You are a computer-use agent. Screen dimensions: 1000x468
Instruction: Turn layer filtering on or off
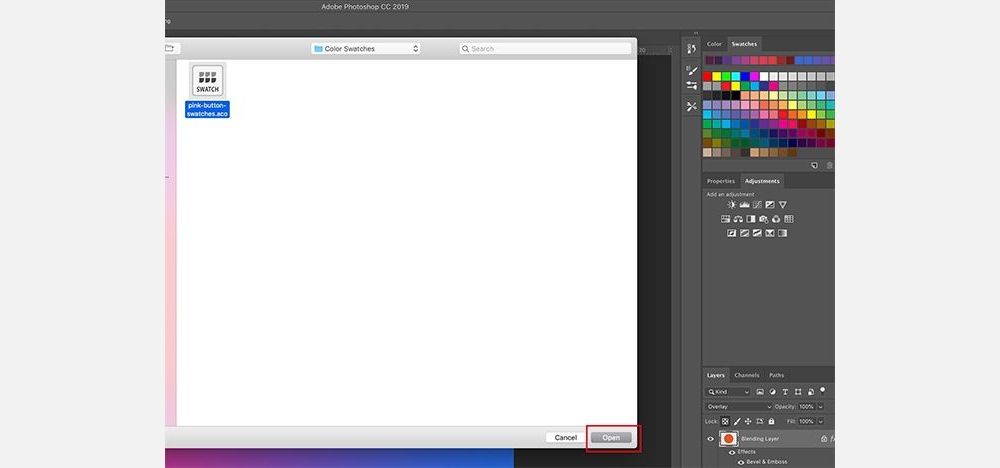[822, 390]
